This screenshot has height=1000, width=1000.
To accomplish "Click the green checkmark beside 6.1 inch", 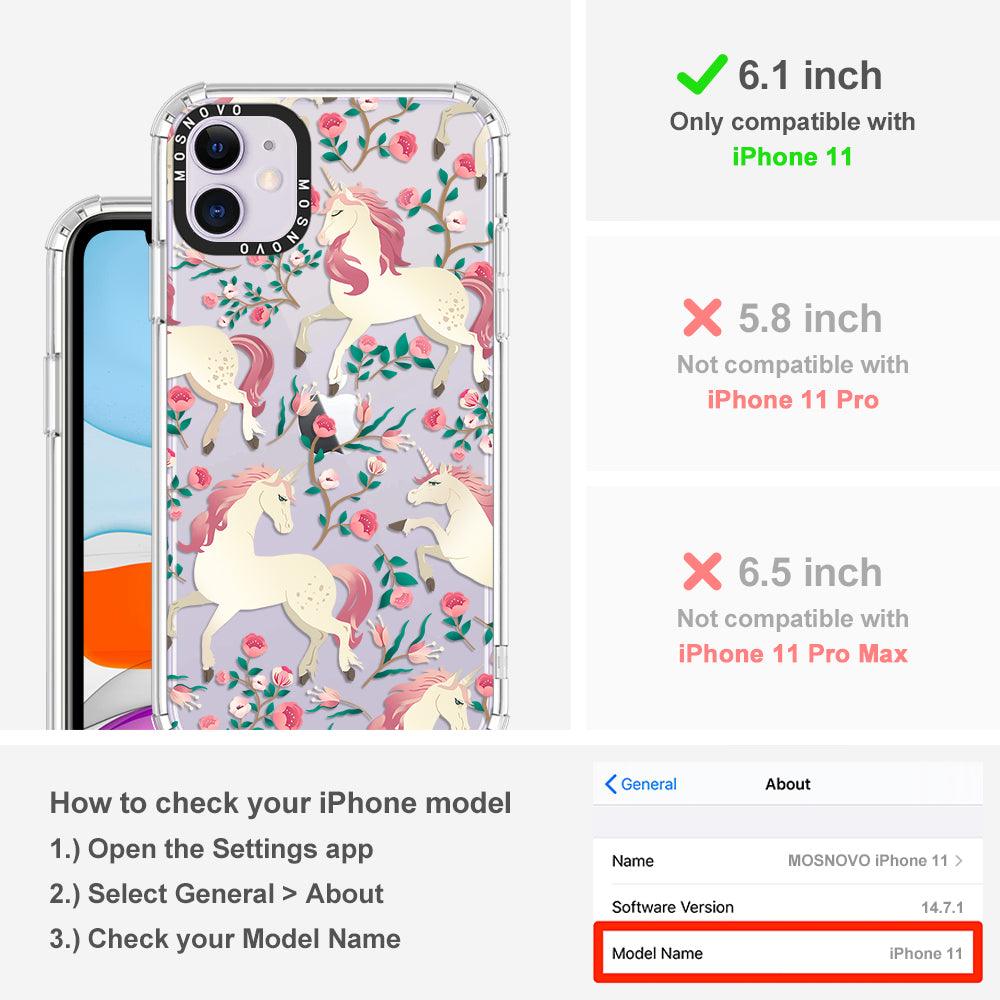I will (702, 75).
